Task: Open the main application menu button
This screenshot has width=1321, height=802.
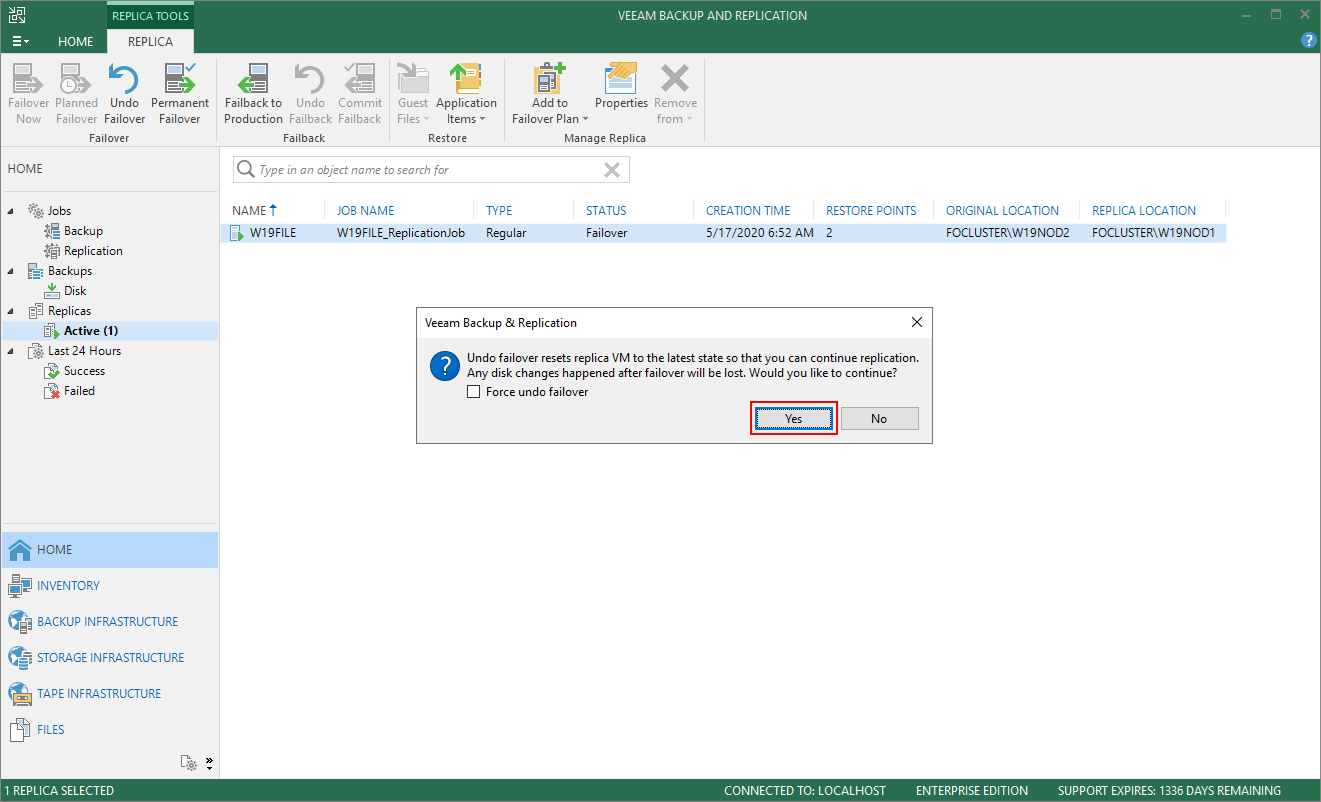Action: coord(20,41)
